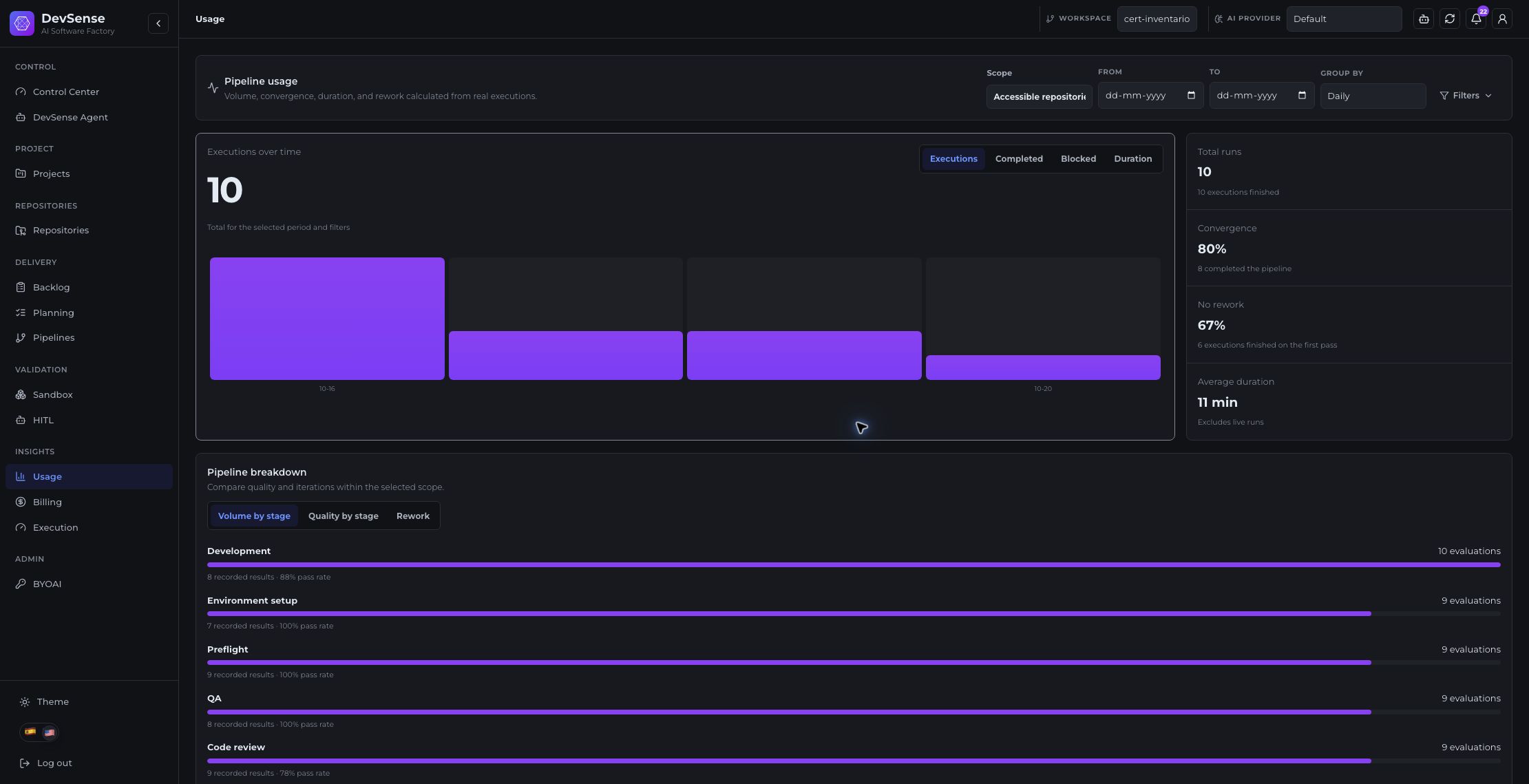Image resolution: width=1529 pixels, height=784 pixels.
Task: Select the Rework breakdown tab
Action: [x=413, y=516]
